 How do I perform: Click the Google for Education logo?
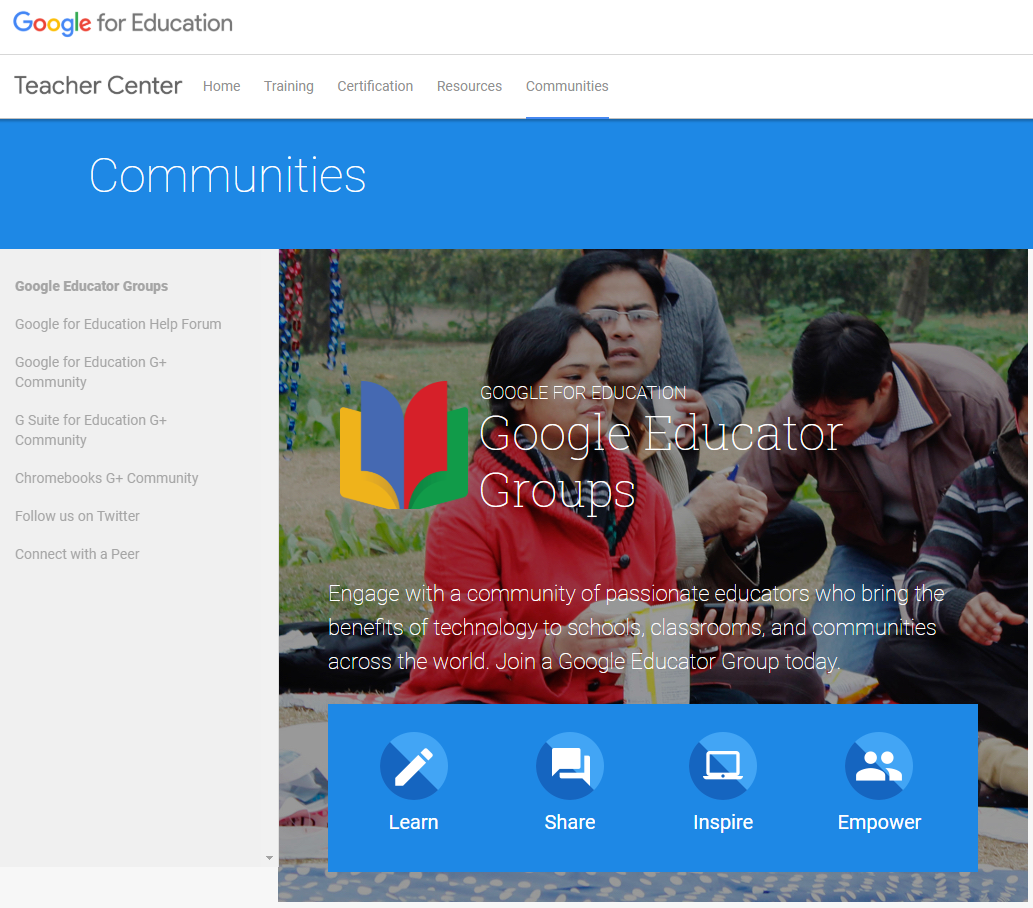123,24
